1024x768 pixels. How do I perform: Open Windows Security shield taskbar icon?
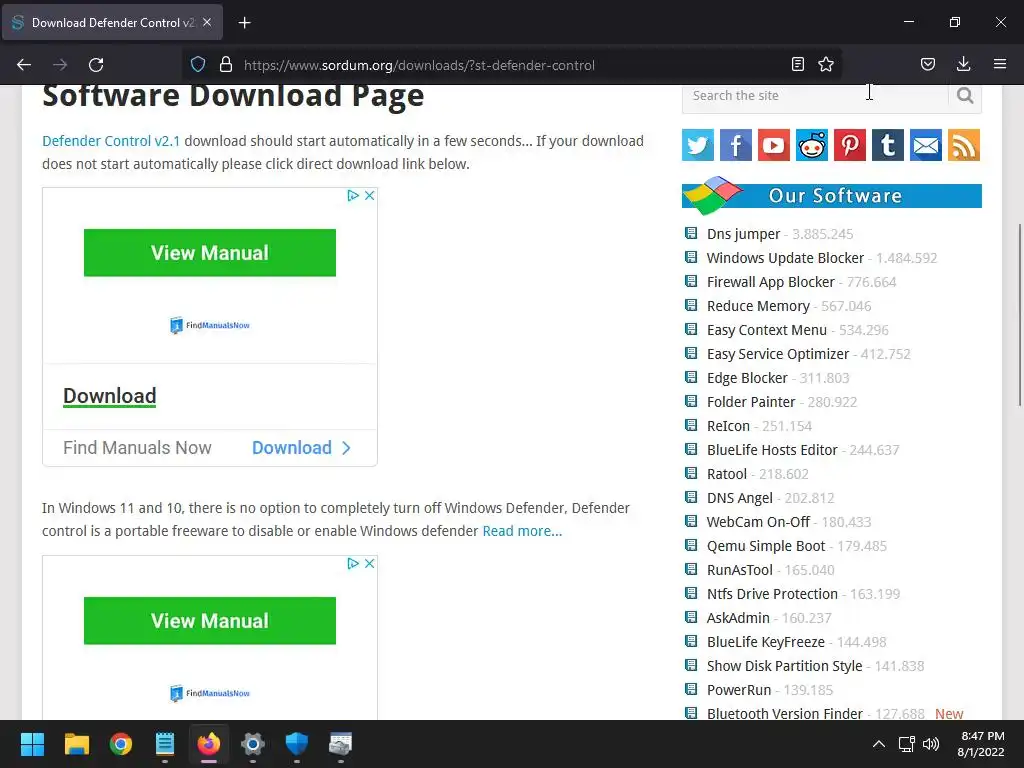[x=296, y=744]
